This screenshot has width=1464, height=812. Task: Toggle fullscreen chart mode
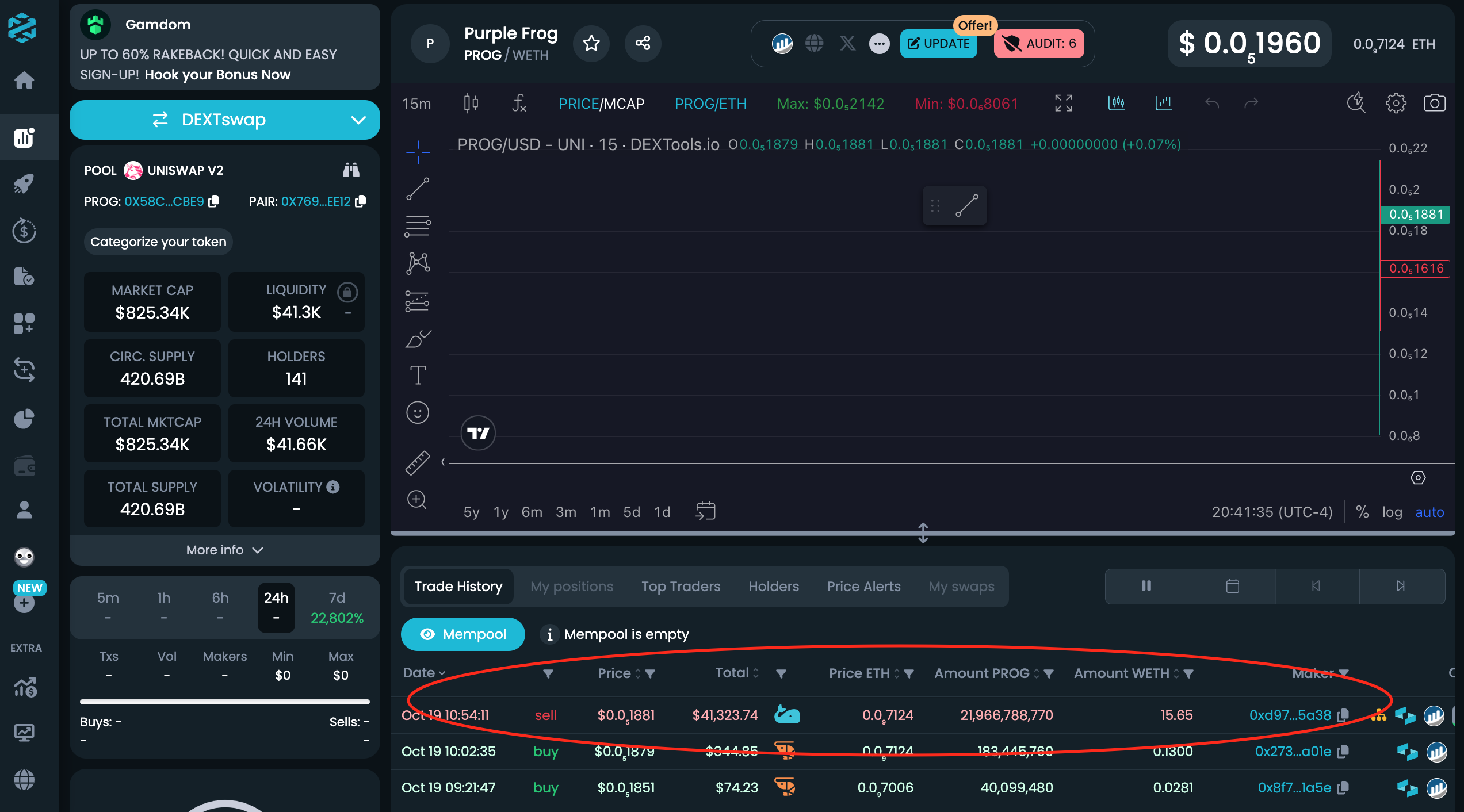(x=1064, y=104)
